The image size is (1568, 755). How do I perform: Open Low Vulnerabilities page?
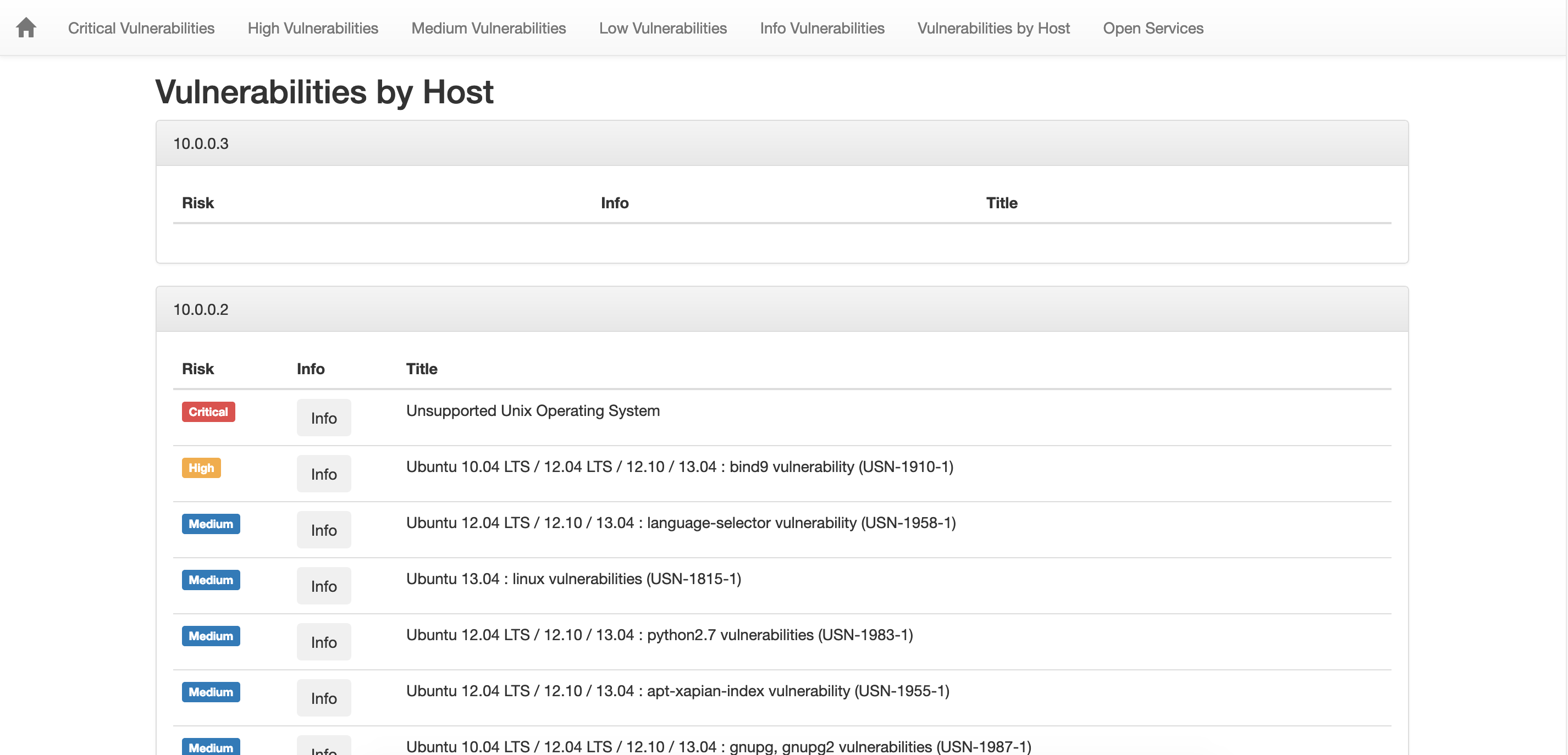pos(662,28)
